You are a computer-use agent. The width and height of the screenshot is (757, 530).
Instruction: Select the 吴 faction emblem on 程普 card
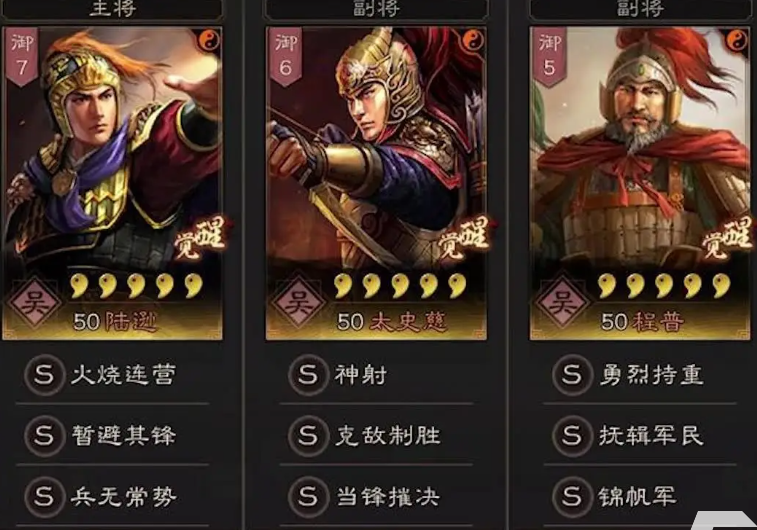point(562,303)
